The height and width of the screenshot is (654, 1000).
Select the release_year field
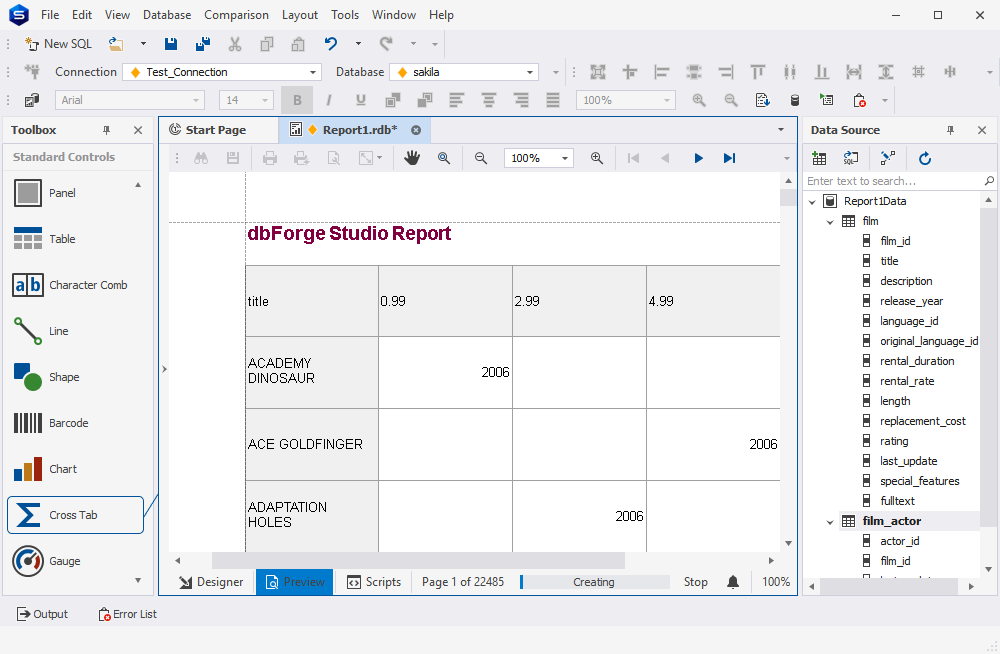point(911,301)
